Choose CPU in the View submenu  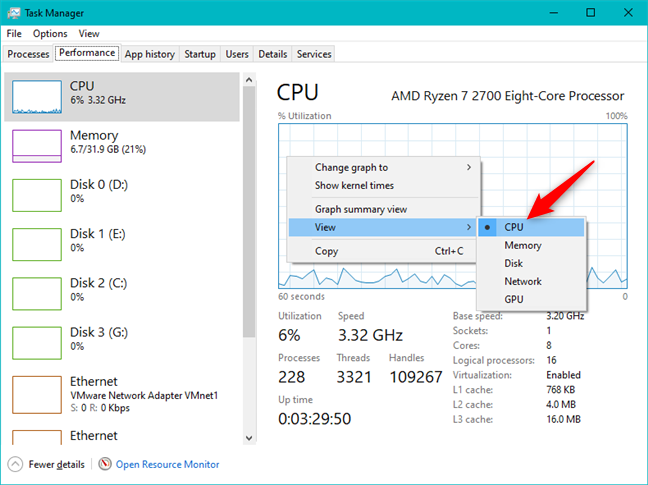tap(531, 227)
